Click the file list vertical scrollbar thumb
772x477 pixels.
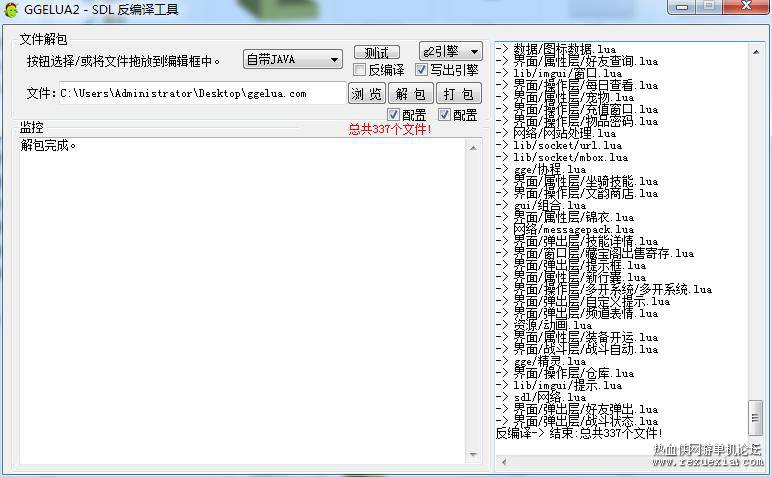coord(755,418)
